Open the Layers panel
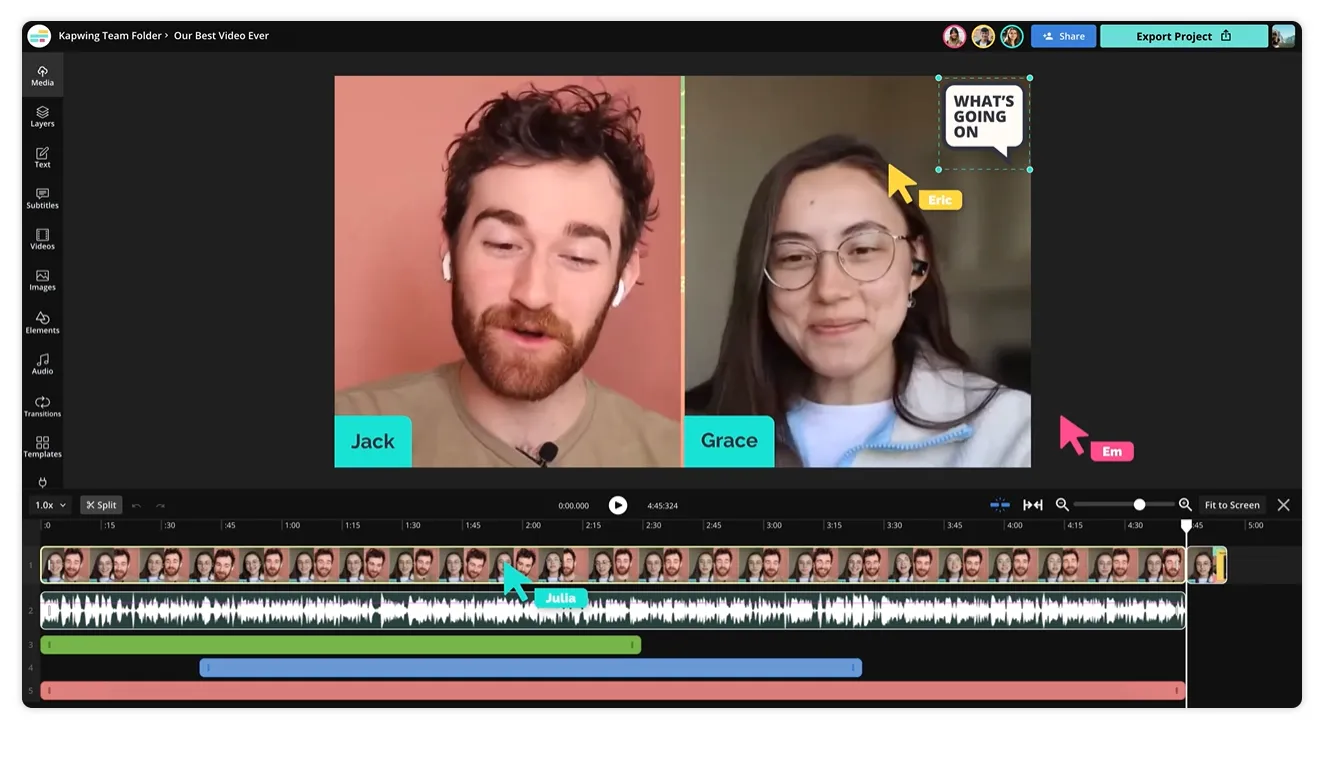Image resolution: width=1326 pixels, height=761 pixels. point(42,116)
